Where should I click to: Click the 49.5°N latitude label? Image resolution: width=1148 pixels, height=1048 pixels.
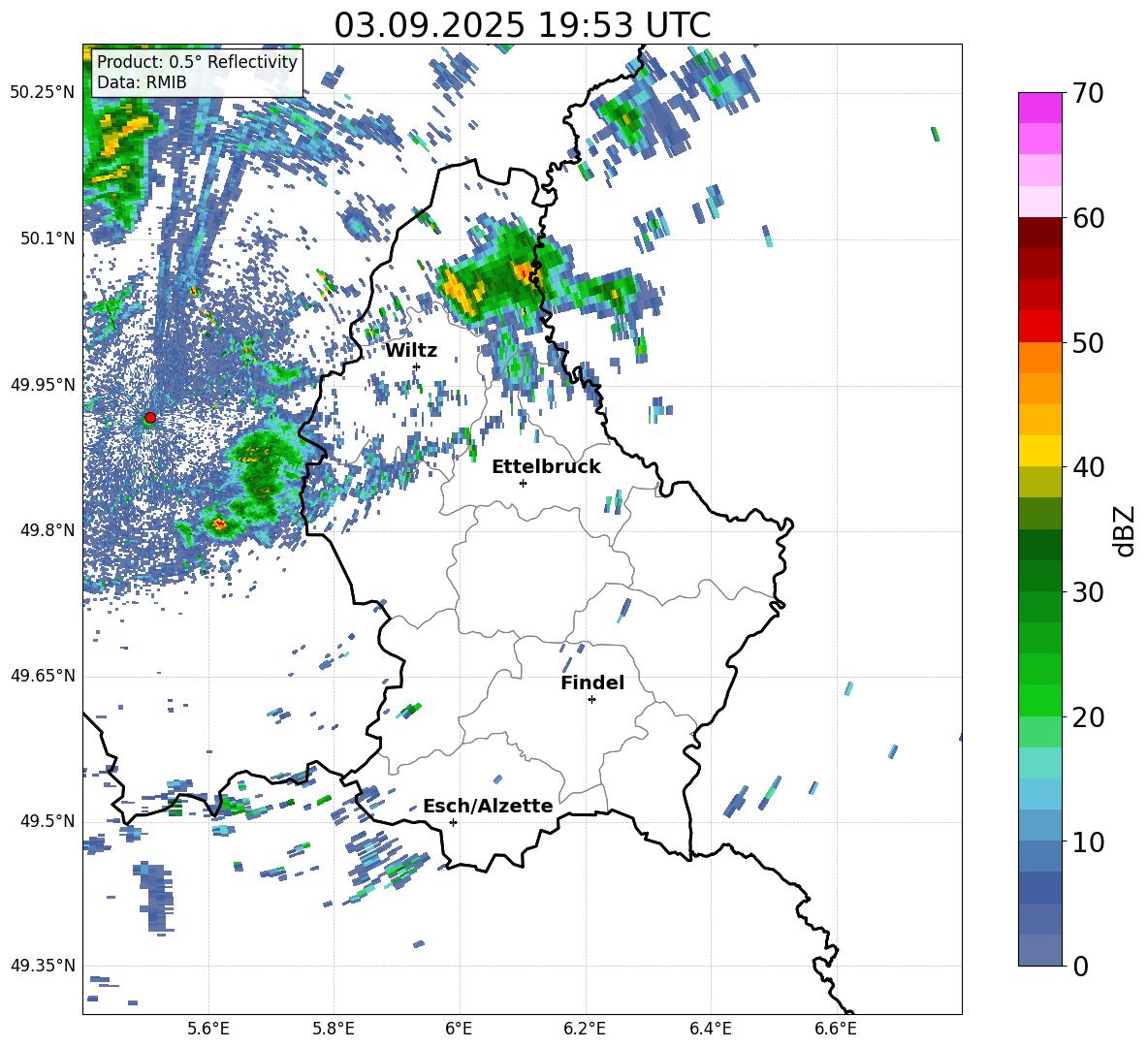coord(48,821)
